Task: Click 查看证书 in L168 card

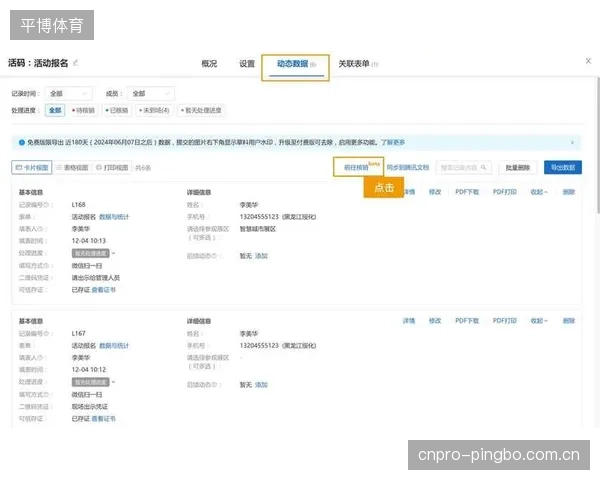Action: coord(103,290)
